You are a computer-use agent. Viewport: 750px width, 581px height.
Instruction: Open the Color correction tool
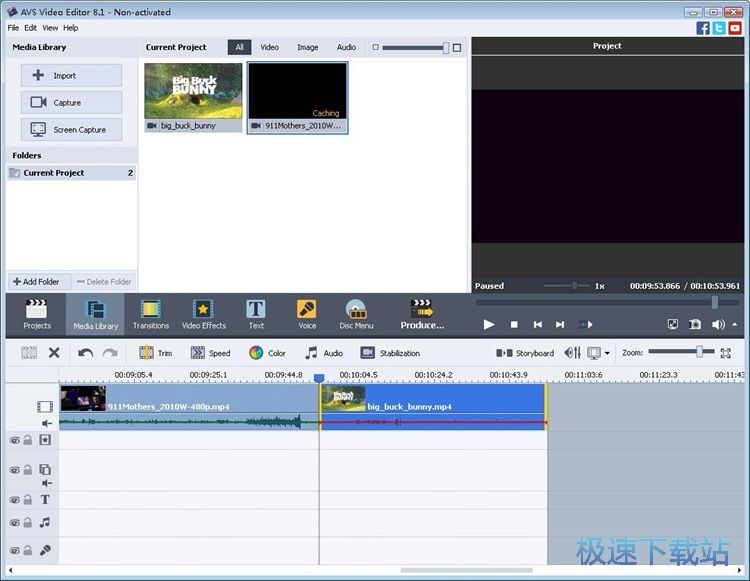click(267, 353)
